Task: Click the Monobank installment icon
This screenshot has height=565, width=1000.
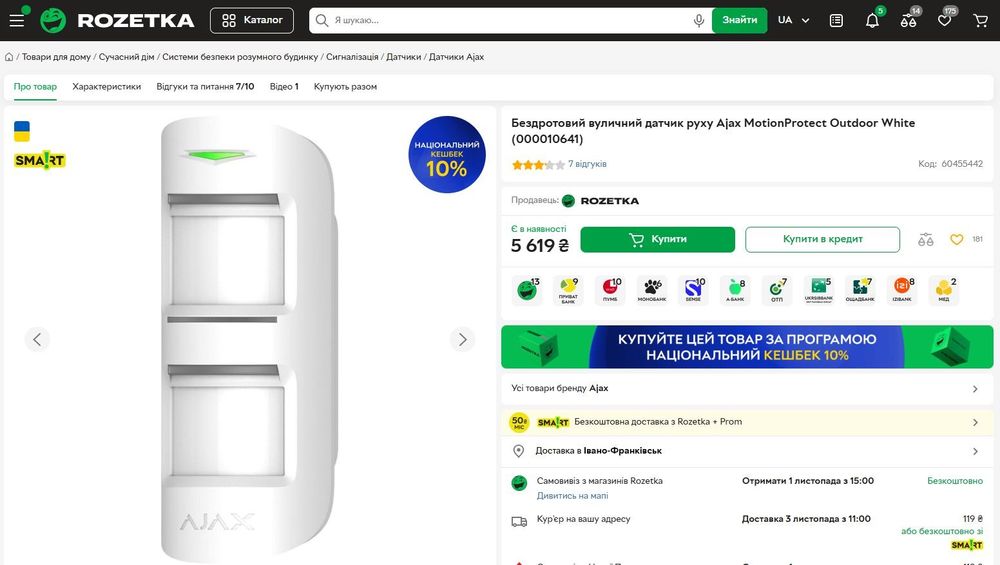Action: [652, 290]
